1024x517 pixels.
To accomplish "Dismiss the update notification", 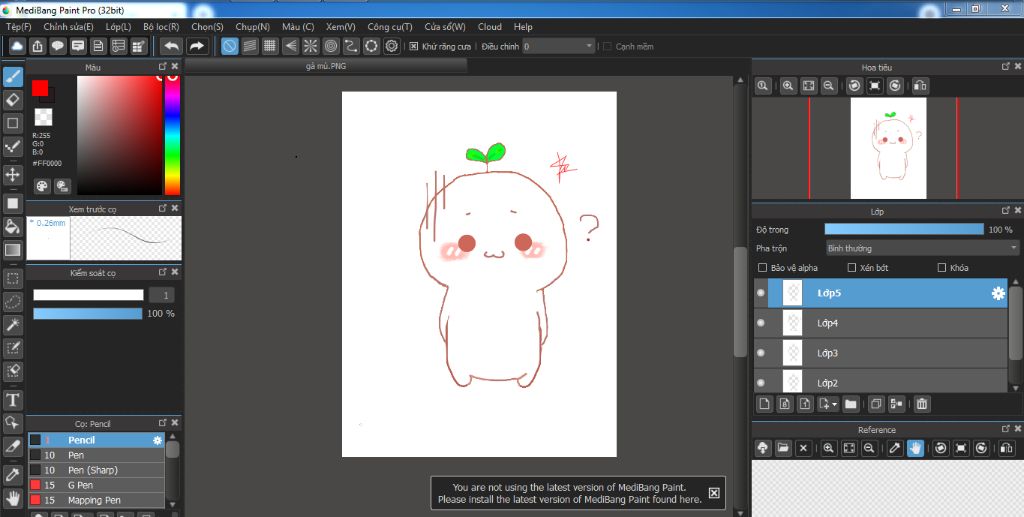I will click(x=714, y=493).
